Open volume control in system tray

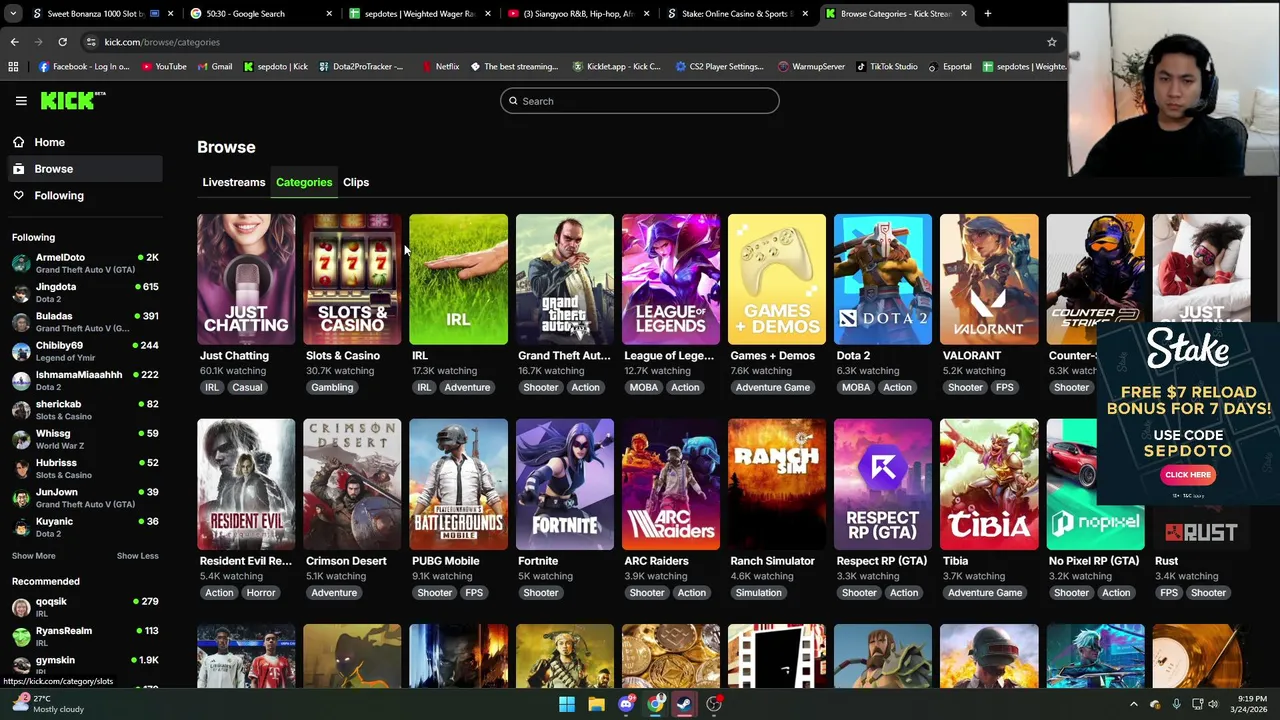[1213, 704]
